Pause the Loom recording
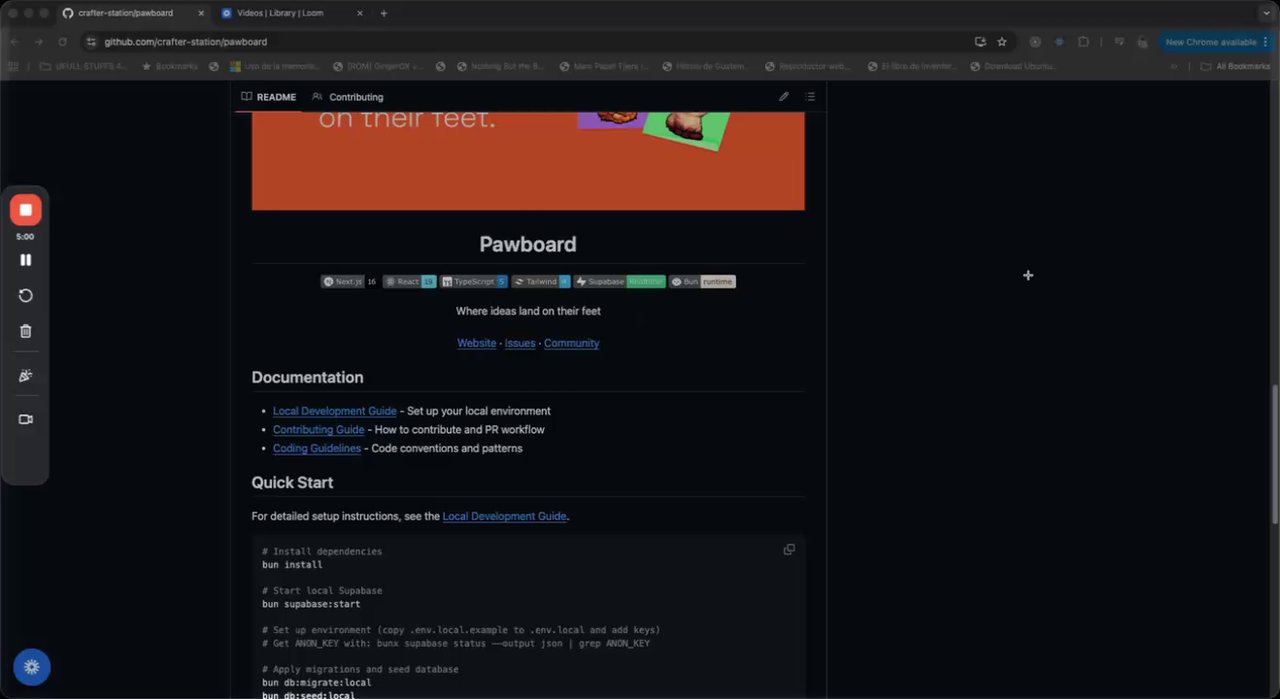This screenshot has width=1280, height=699. 26,260
